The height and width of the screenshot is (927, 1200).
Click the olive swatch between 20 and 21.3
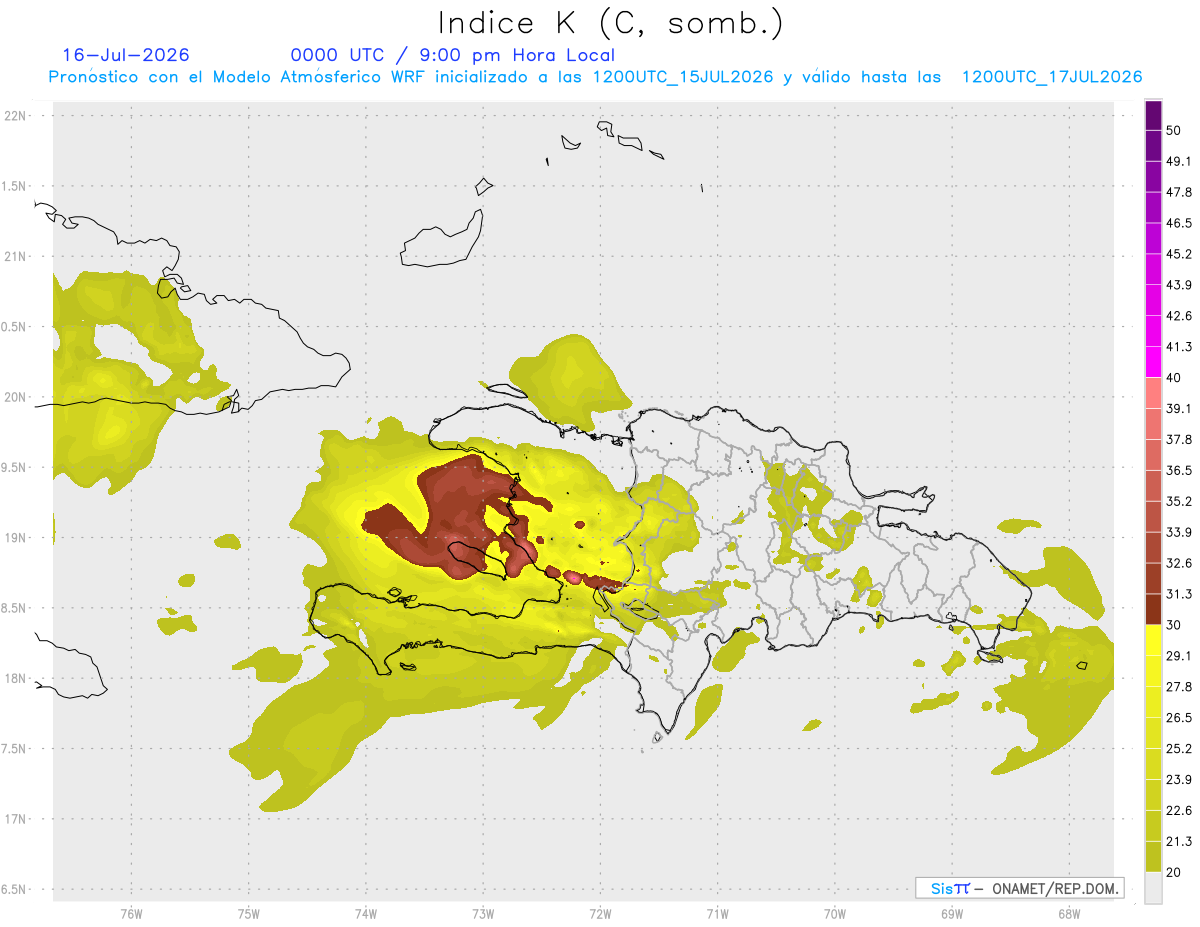(x=1153, y=856)
